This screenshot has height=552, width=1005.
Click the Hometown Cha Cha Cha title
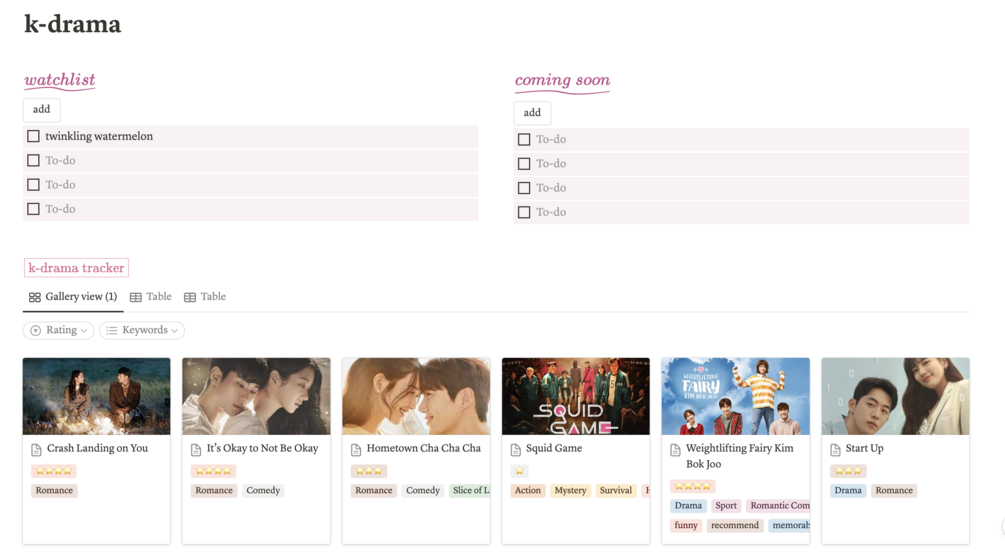tap(424, 448)
